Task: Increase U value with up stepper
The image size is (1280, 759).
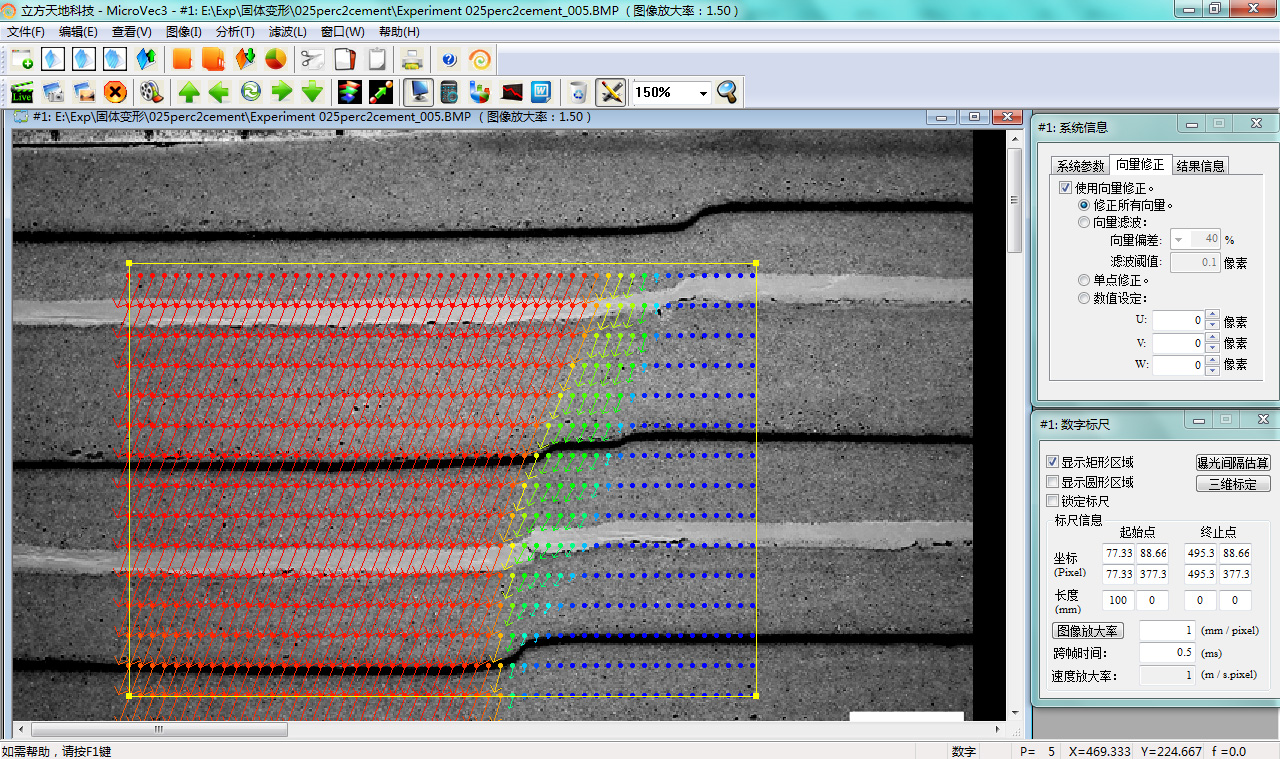Action: pyautogui.click(x=1212, y=316)
